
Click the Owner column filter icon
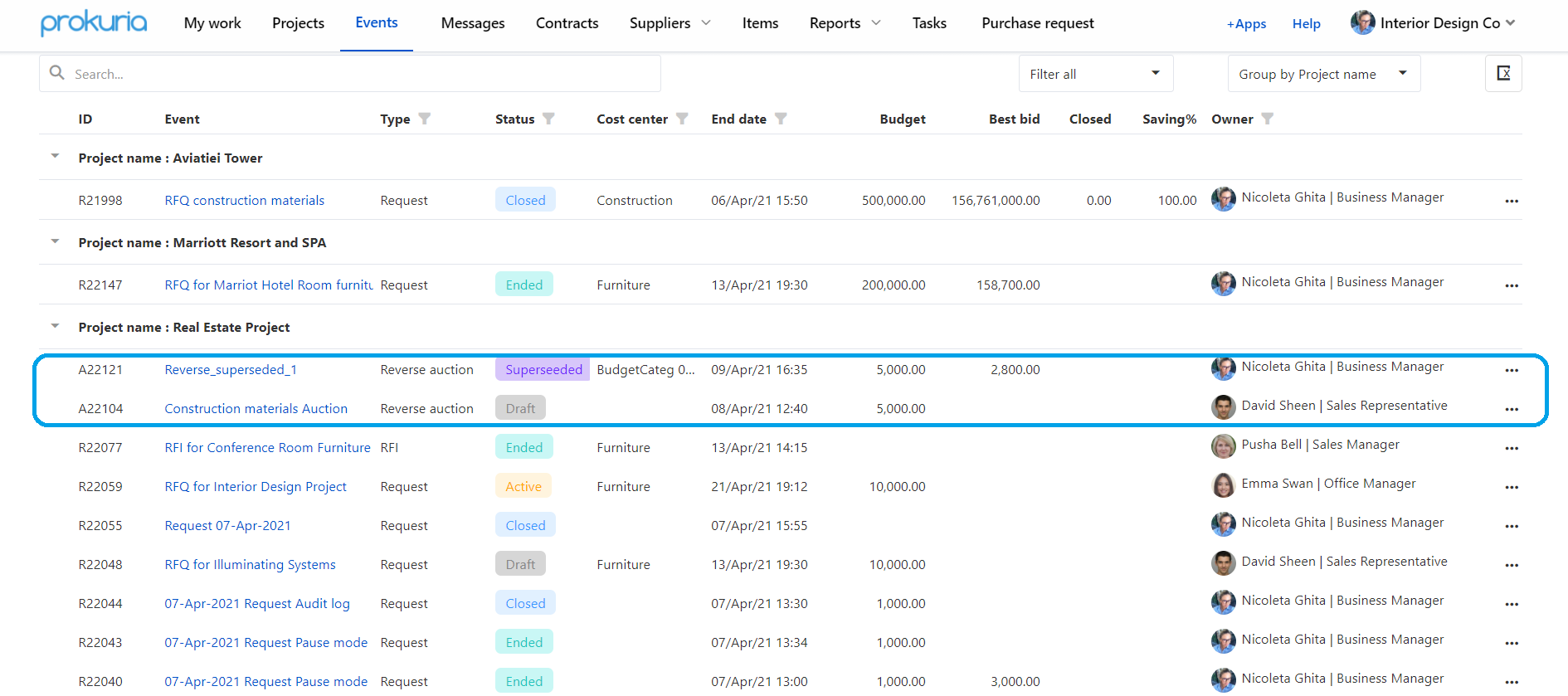click(x=1267, y=119)
